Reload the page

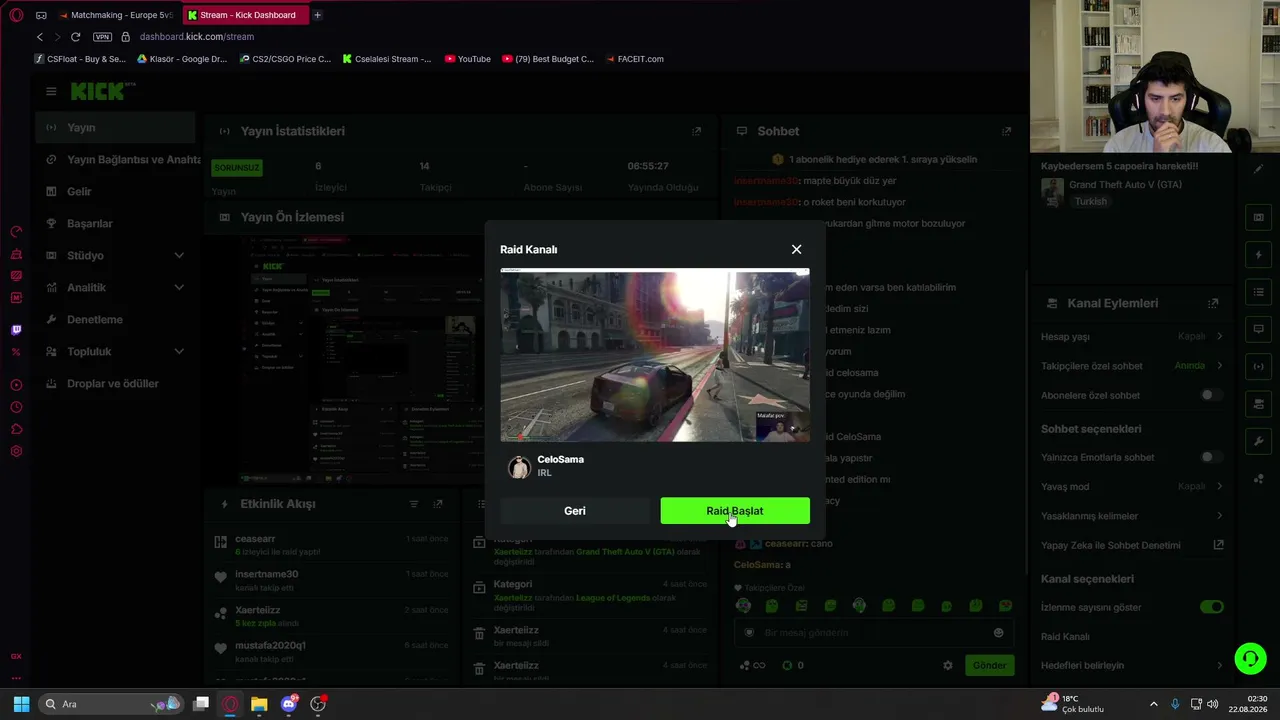click(75, 37)
